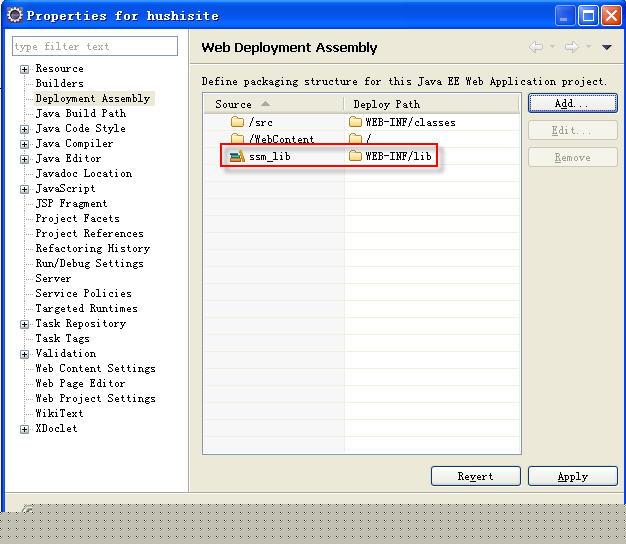Expand the XDoclet node
This screenshot has height=544, width=626.
24,429
